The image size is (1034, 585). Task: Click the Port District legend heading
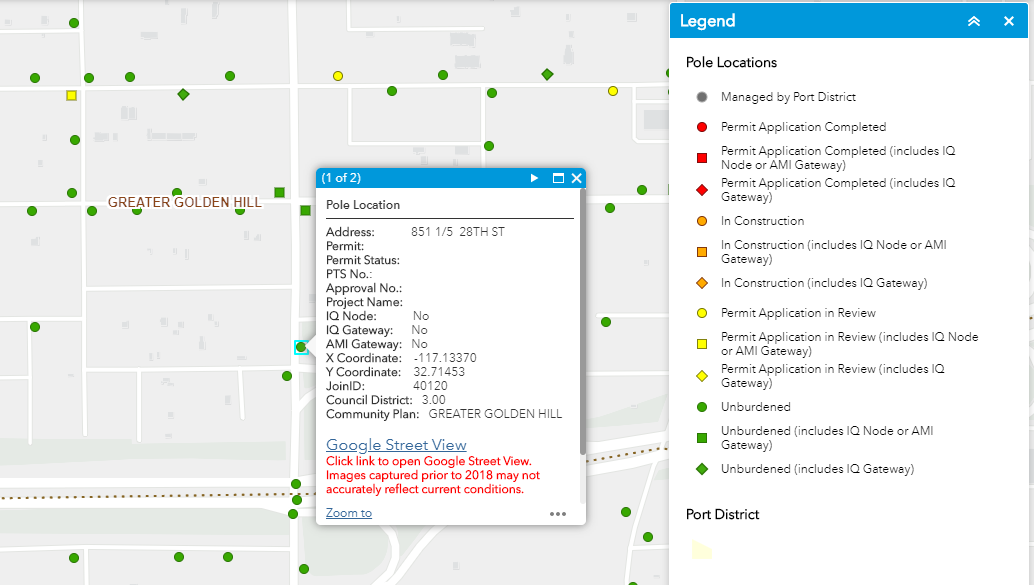(722, 514)
